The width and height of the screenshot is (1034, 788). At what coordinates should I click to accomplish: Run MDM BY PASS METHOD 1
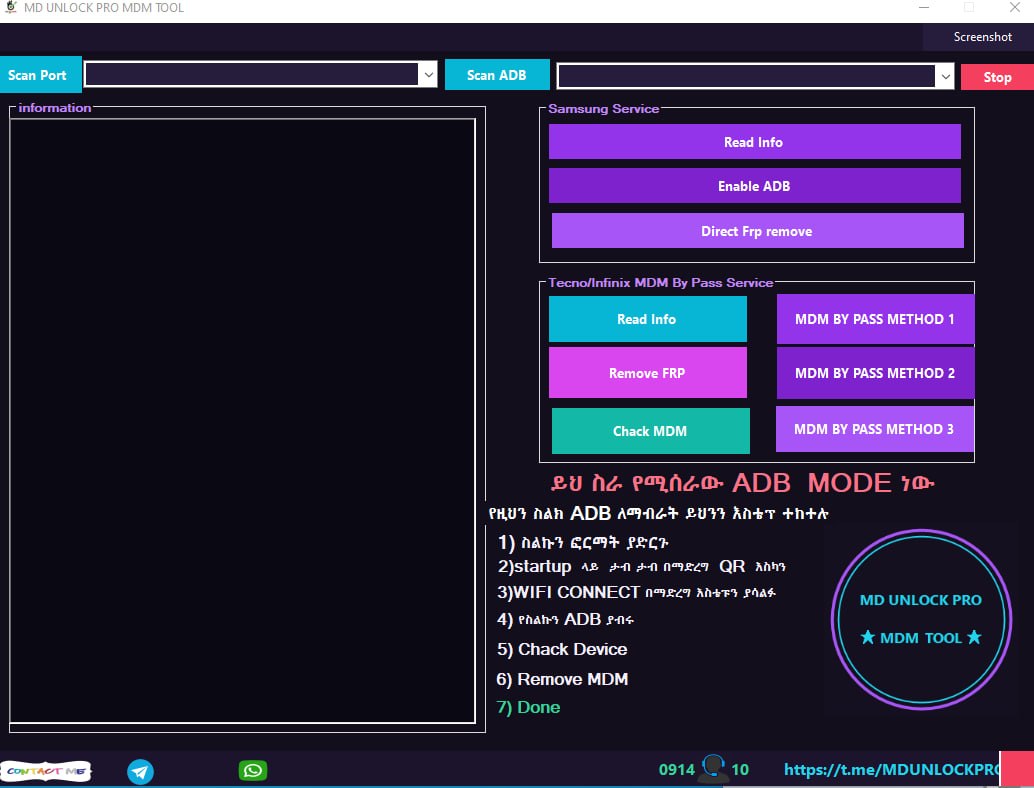875,319
